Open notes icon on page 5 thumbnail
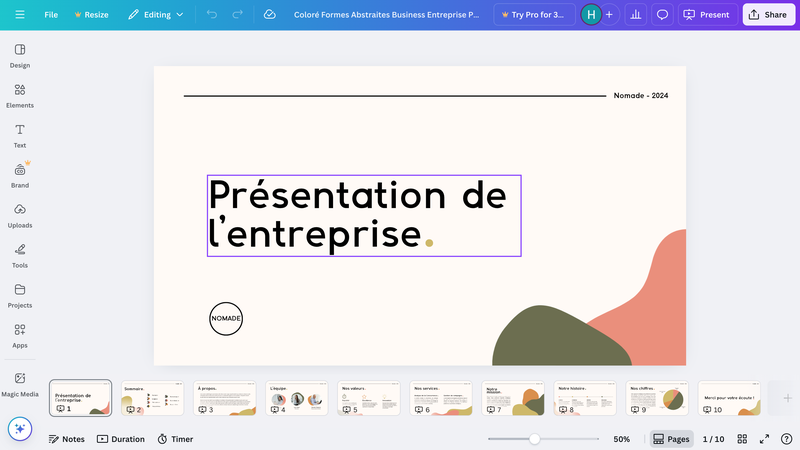This screenshot has width=800, height=450. tap(347, 409)
